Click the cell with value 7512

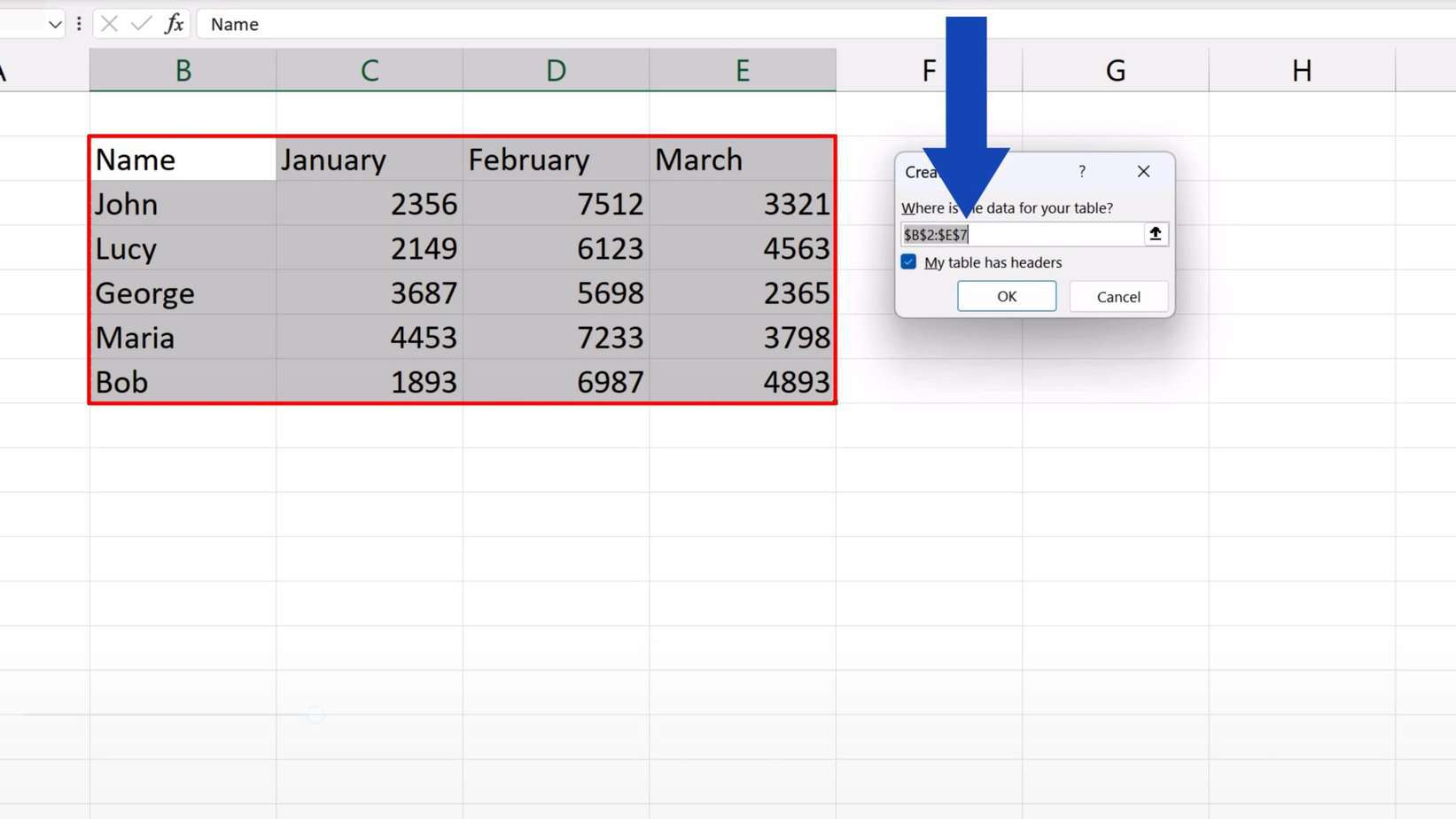(556, 204)
